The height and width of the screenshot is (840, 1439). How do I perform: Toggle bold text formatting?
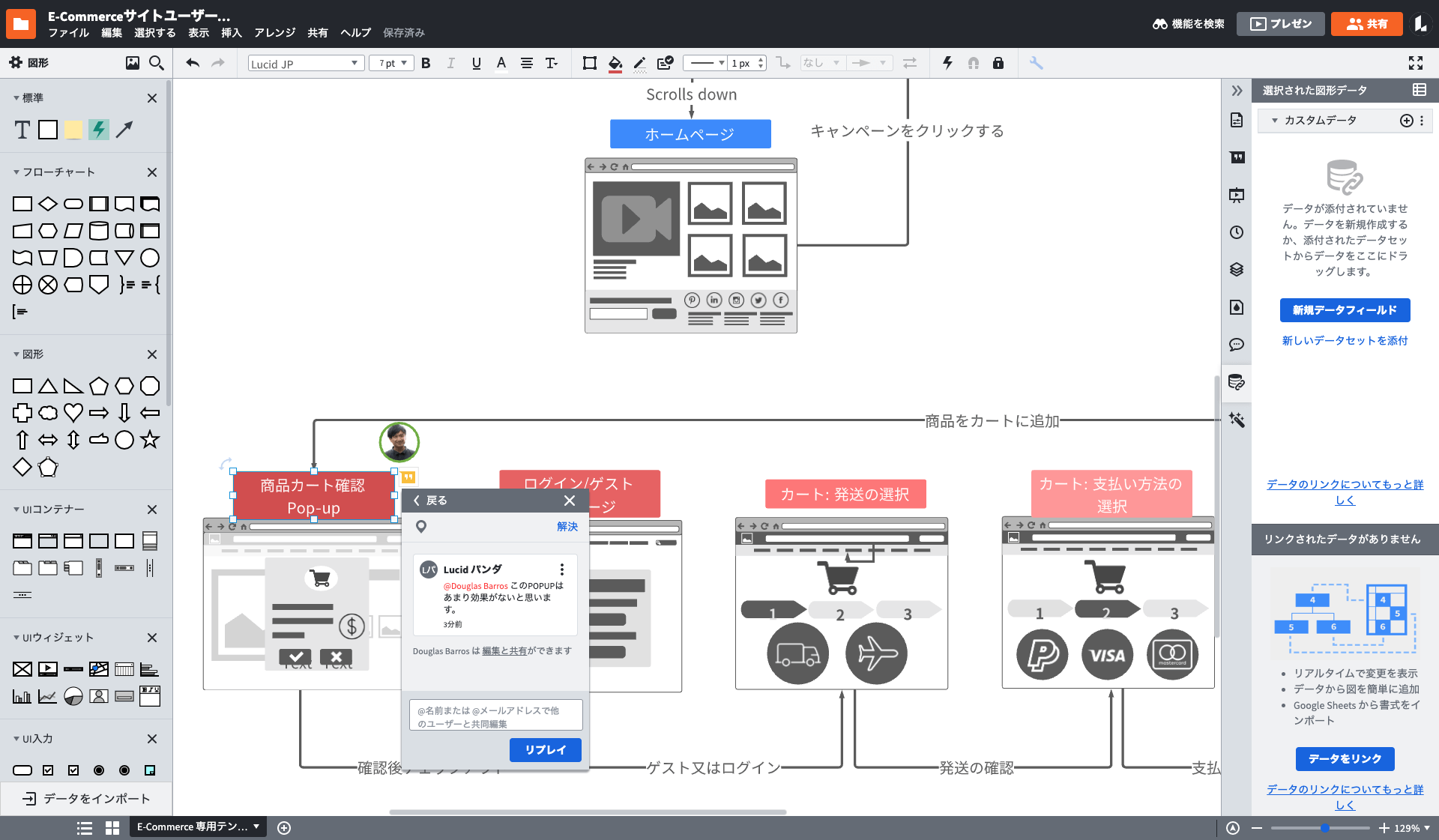(x=426, y=64)
